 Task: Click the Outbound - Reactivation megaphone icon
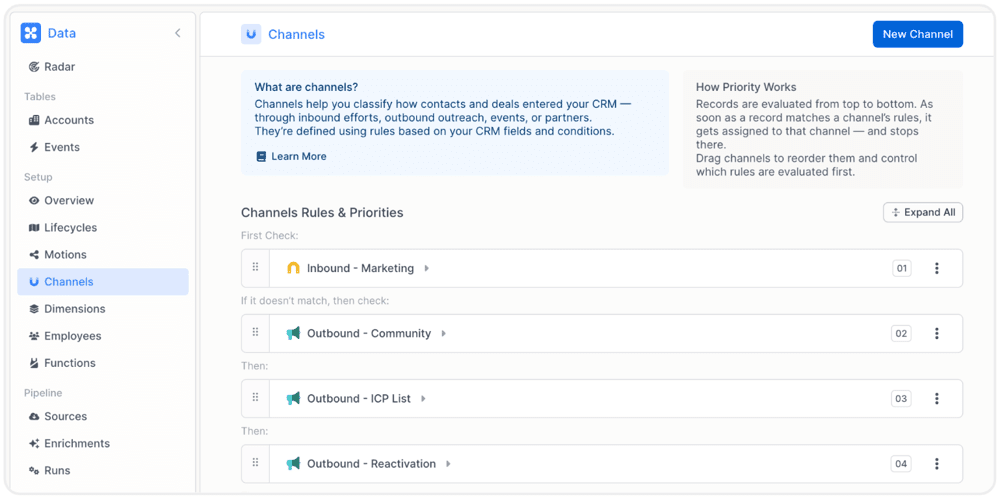coord(293,464)
